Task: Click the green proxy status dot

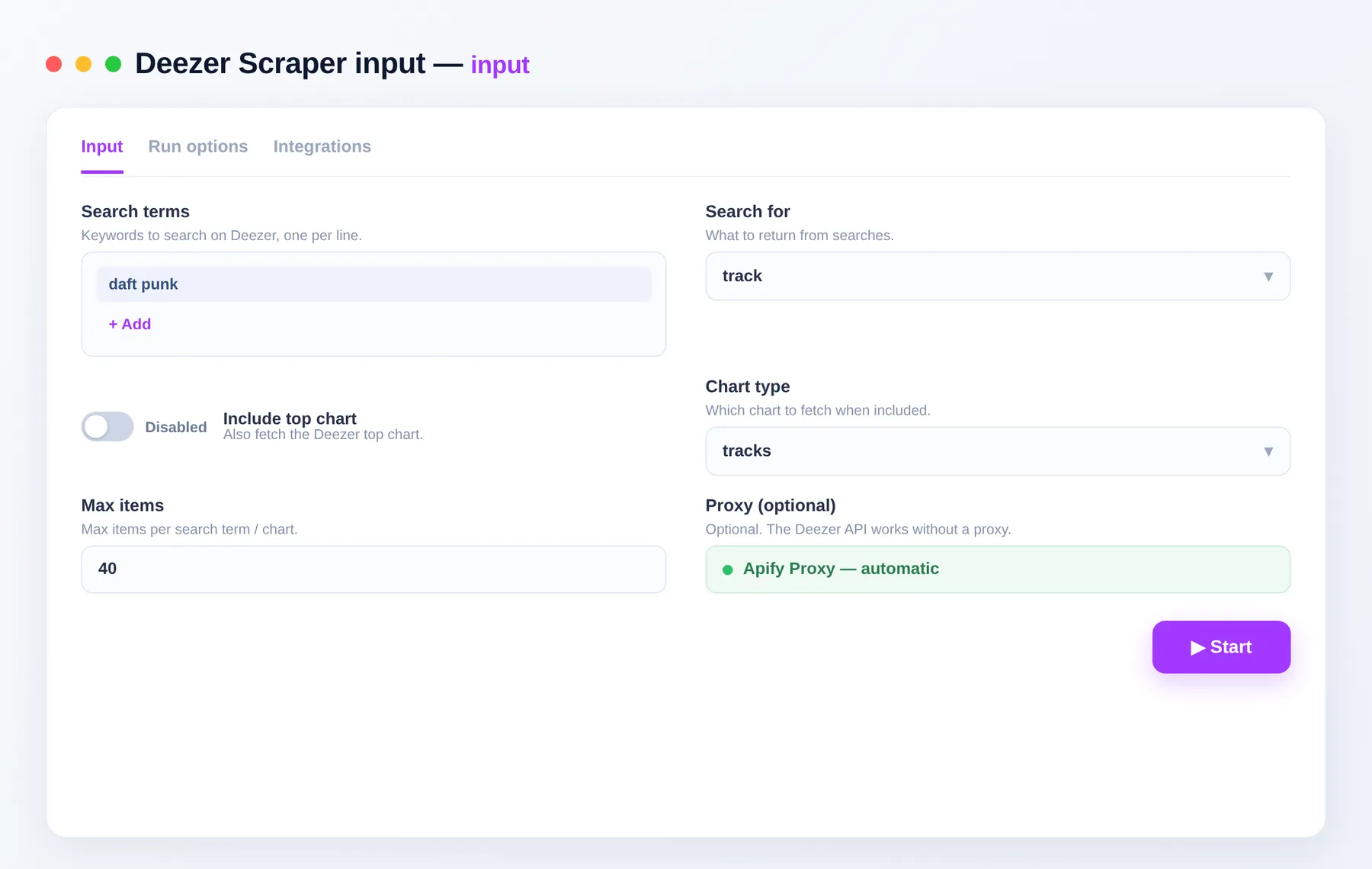Action: point(728,569)
